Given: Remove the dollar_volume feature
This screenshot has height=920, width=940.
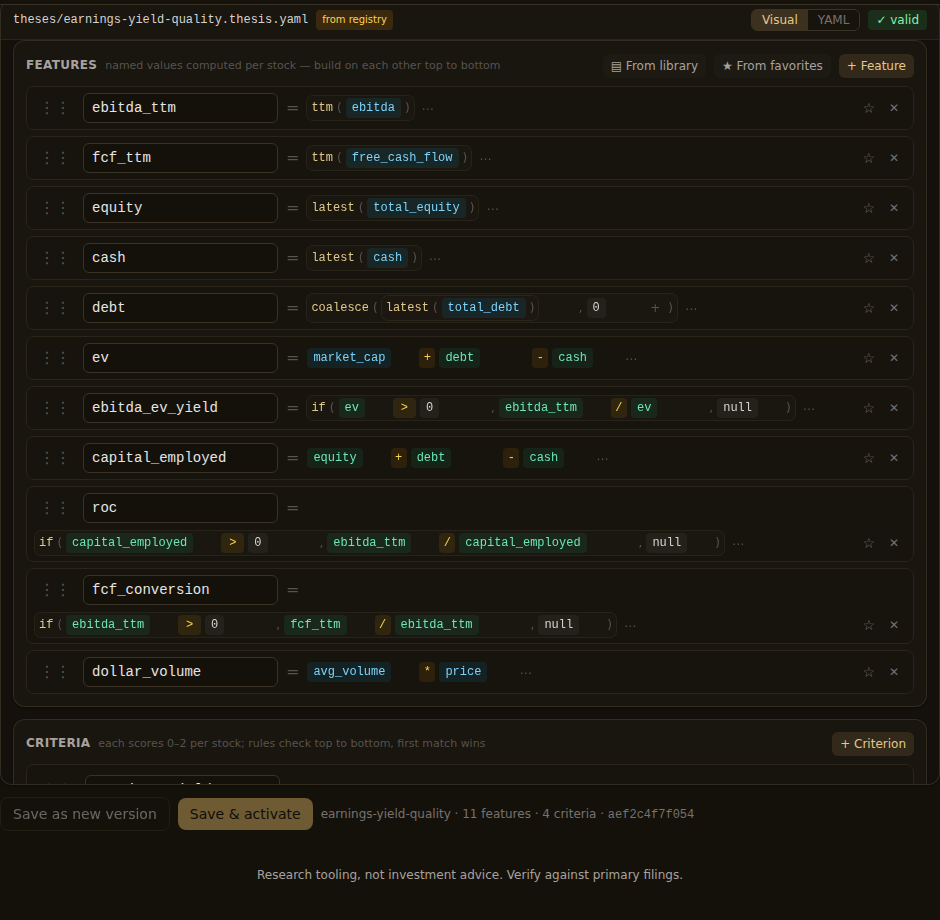Looking at the screenshot, I should [x=894, y=672].
